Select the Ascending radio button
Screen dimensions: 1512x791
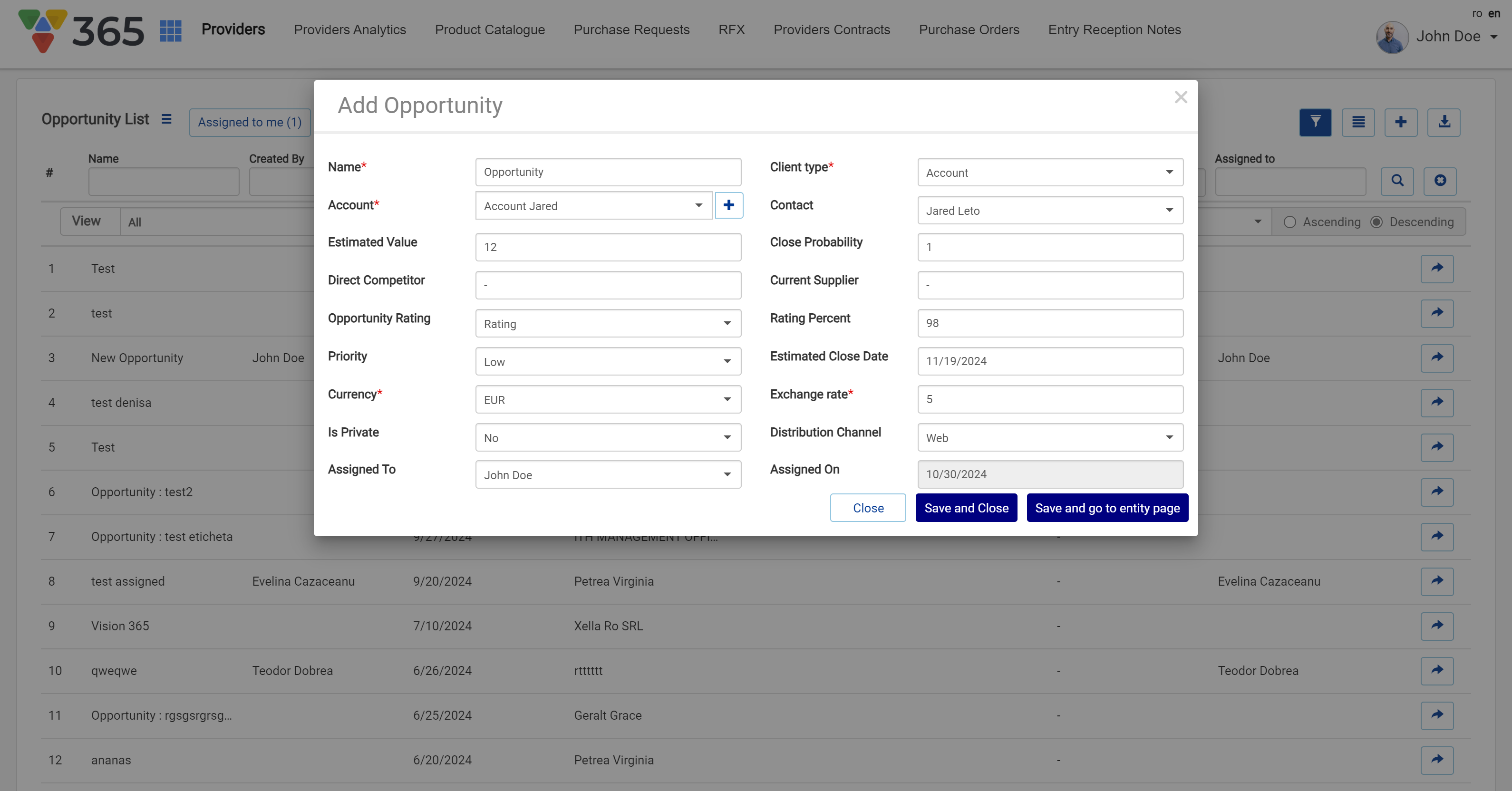1289,222
